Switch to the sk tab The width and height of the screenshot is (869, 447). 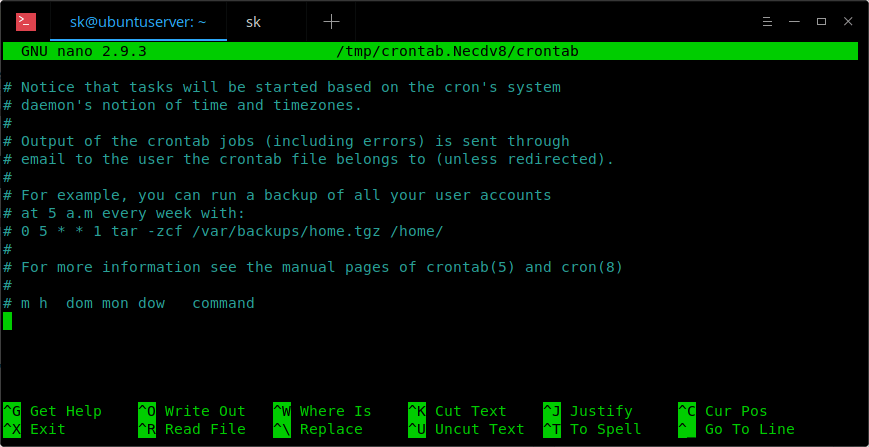pos(253,22)
